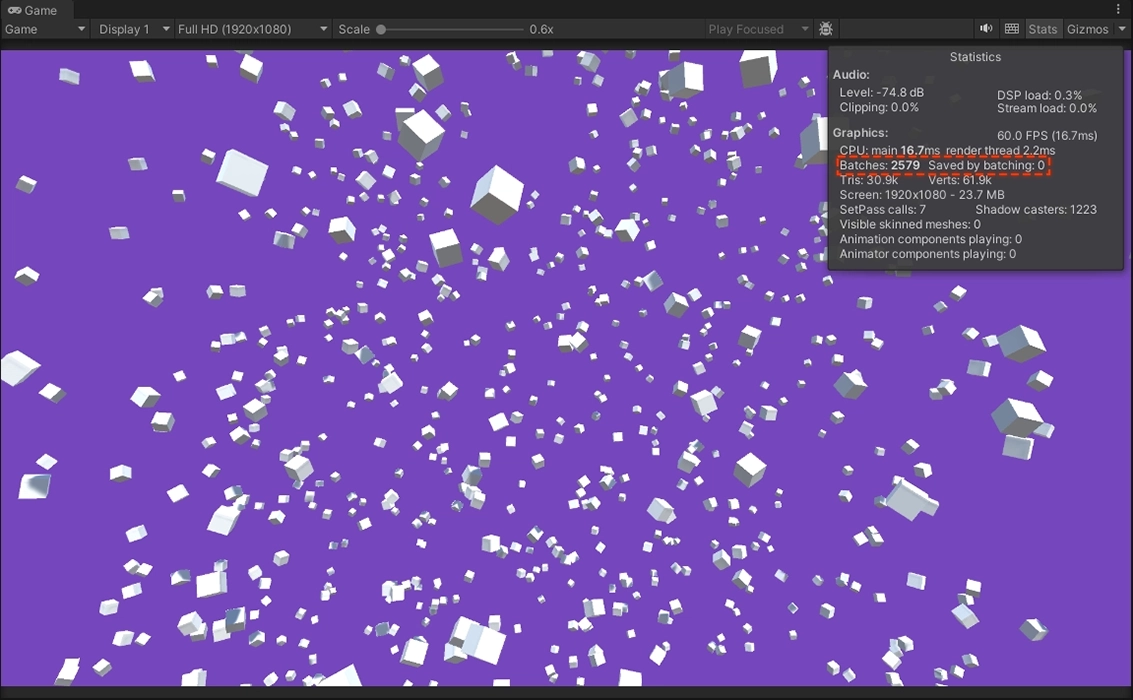Open the Display 1 dropdown
This screenshot has height=700, width=1133.
pos(133,29)
